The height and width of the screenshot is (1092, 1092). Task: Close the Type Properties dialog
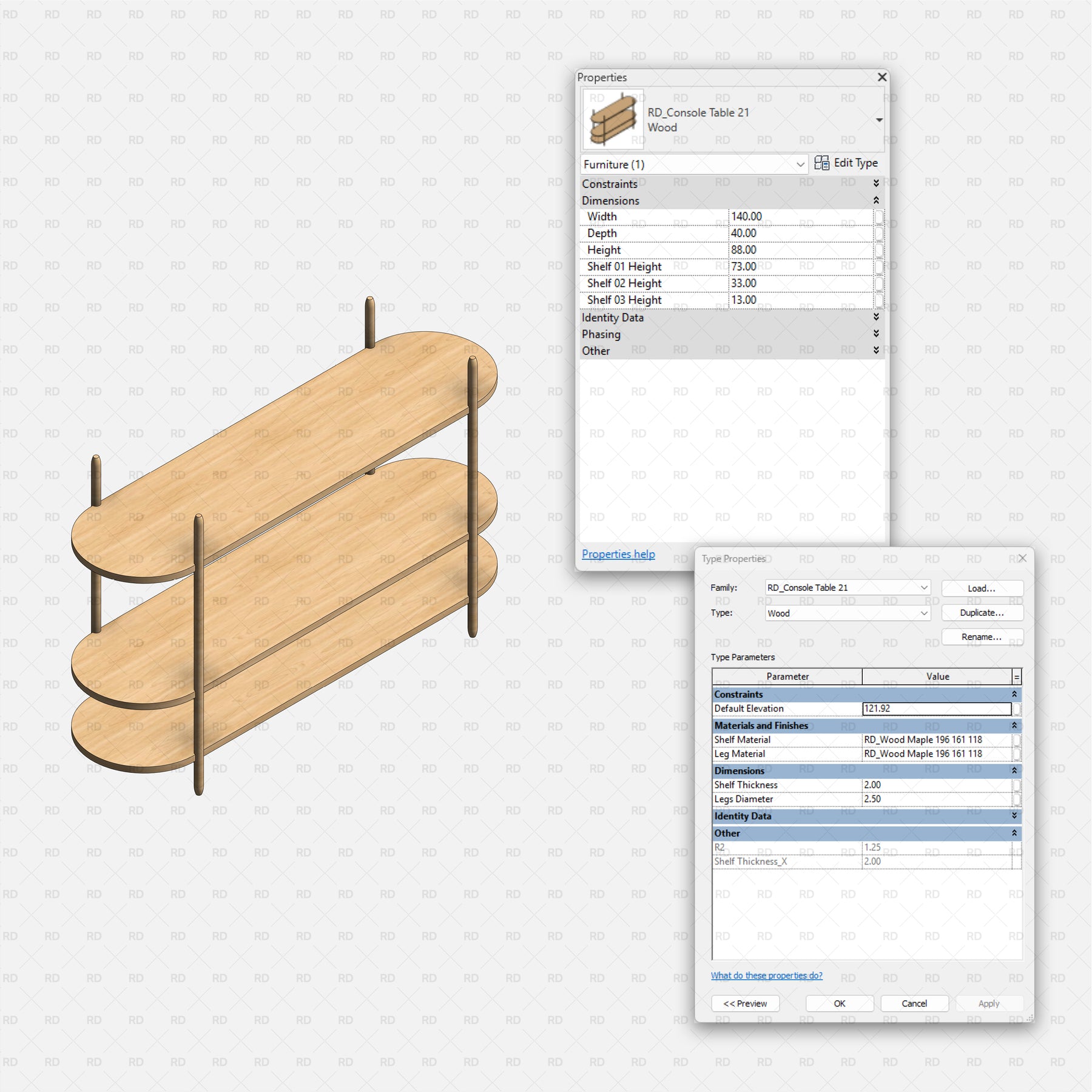[1022, 558]
